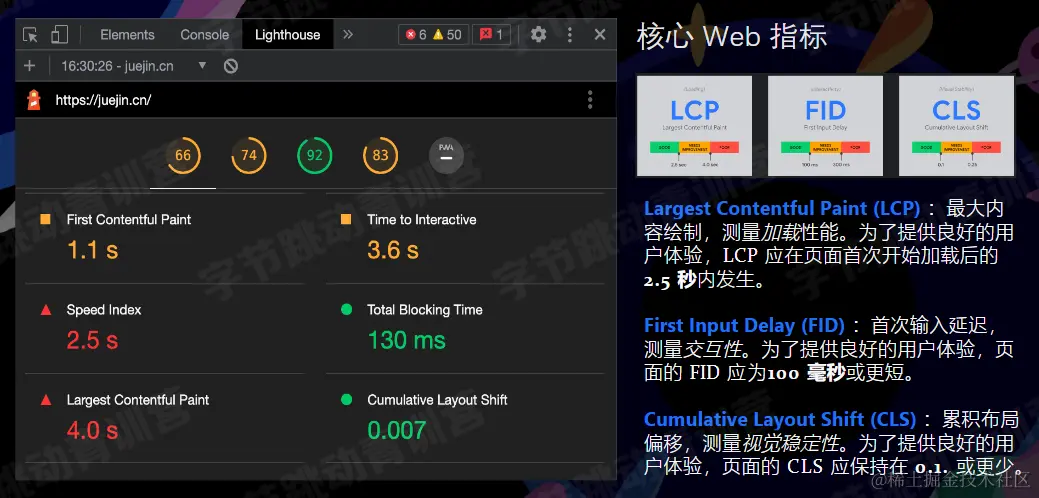The height and width of the screenshot is (498, 1039).
Task: Open the report selector 16:30:26 - juejin.cn
Action: (134, 66)
